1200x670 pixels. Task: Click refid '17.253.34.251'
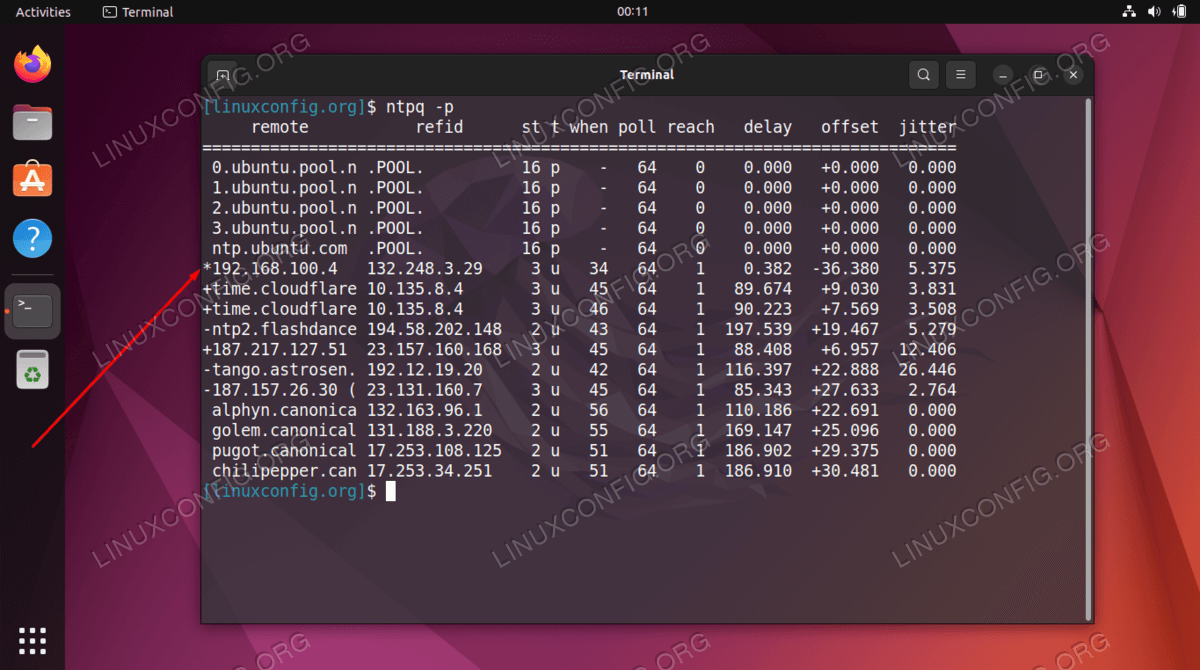pos(430,470)
